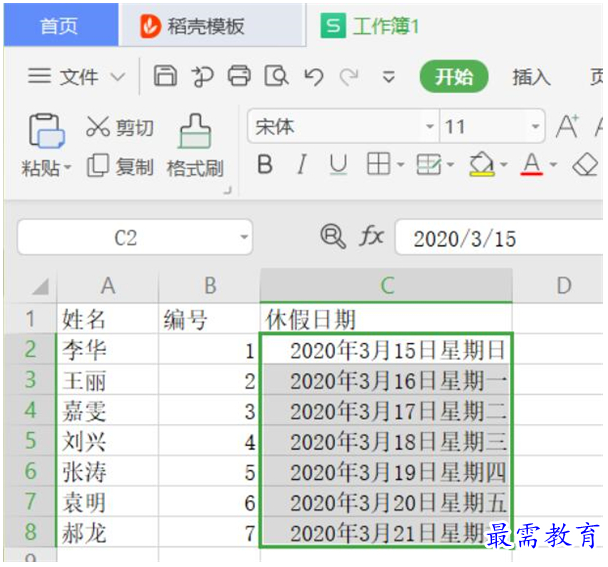Switch to the 稻壳模板 tab
608x567 pixels.
coord(212,25)
